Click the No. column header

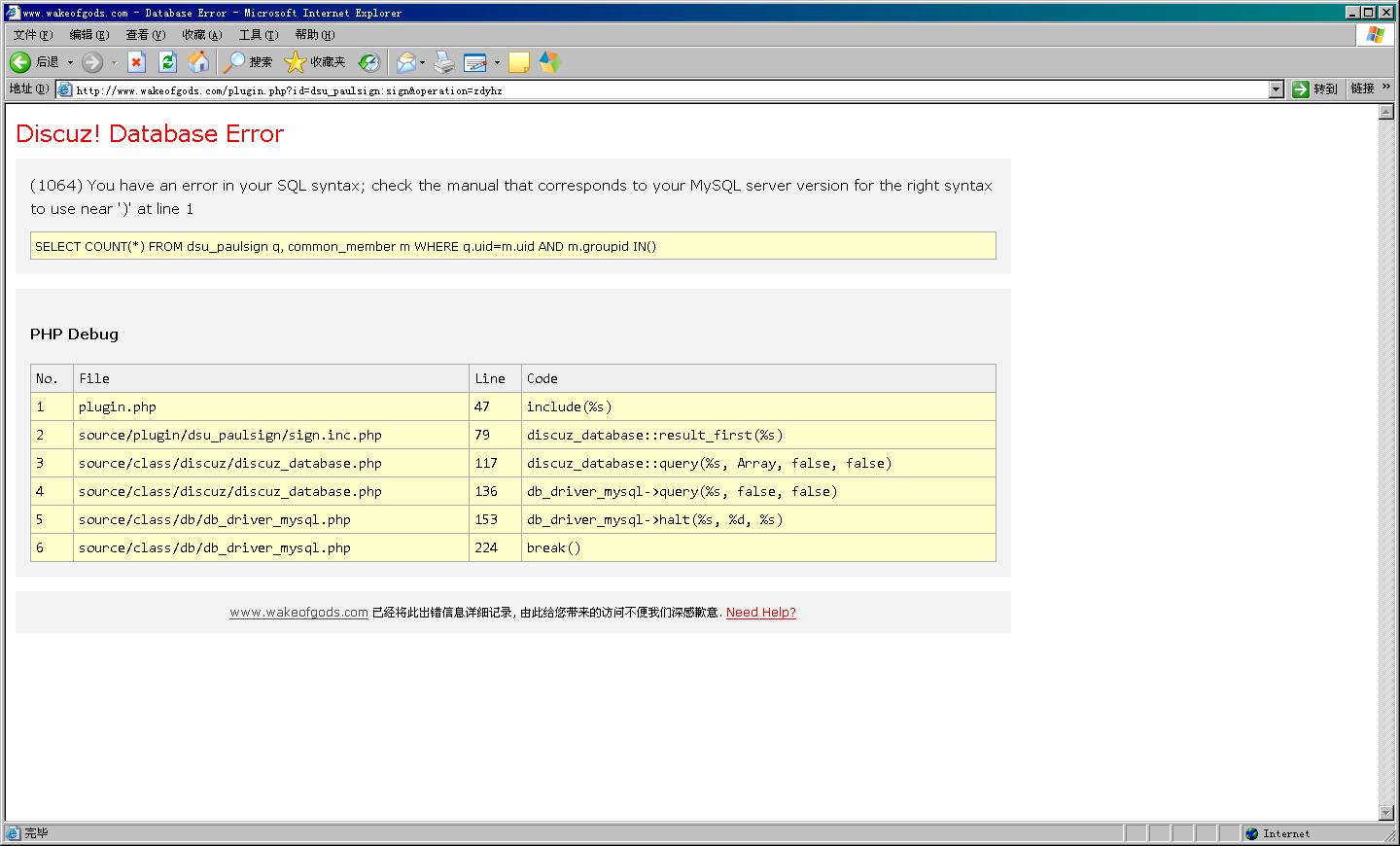52,378
